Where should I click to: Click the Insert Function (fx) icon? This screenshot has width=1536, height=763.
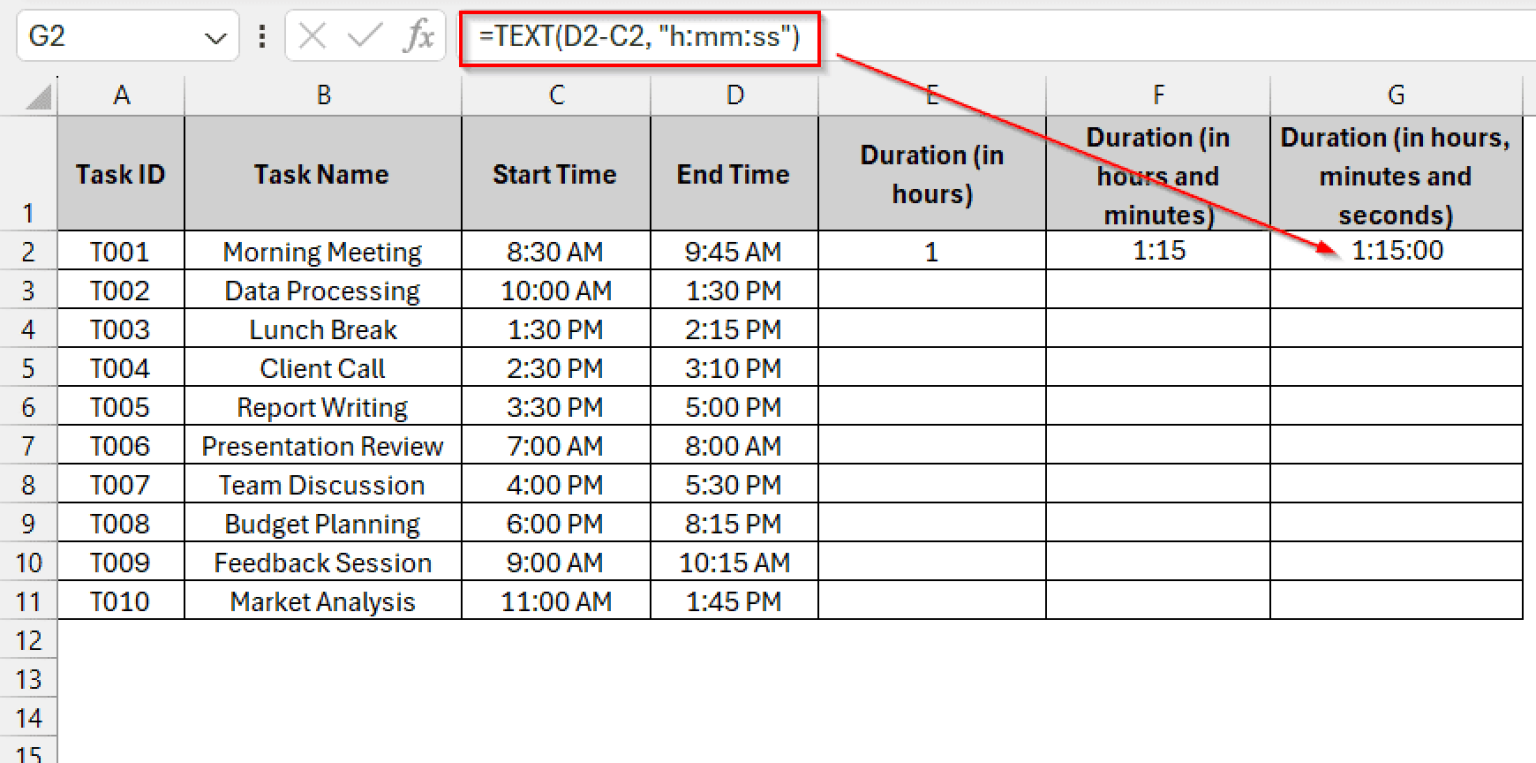coord(417,35)
